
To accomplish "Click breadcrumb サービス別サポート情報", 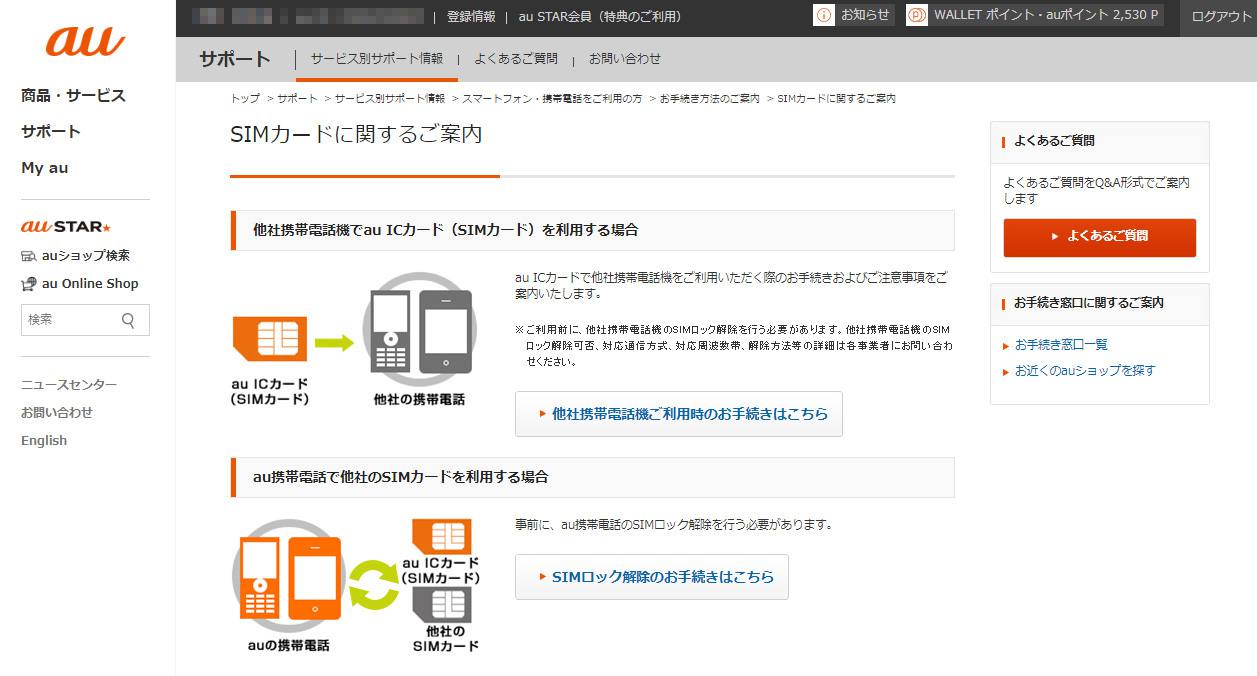I will (x=390, y=99).
